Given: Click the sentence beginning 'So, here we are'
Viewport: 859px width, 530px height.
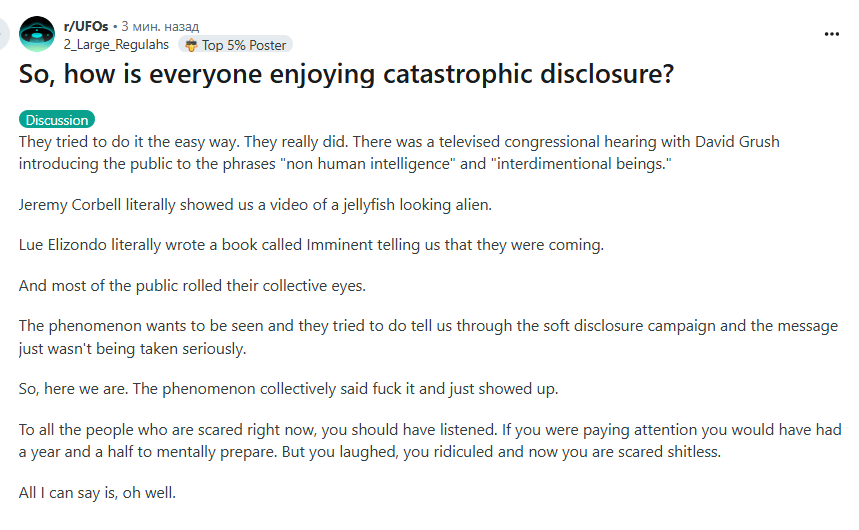Looking at the screenshot, I should [289, 389].
